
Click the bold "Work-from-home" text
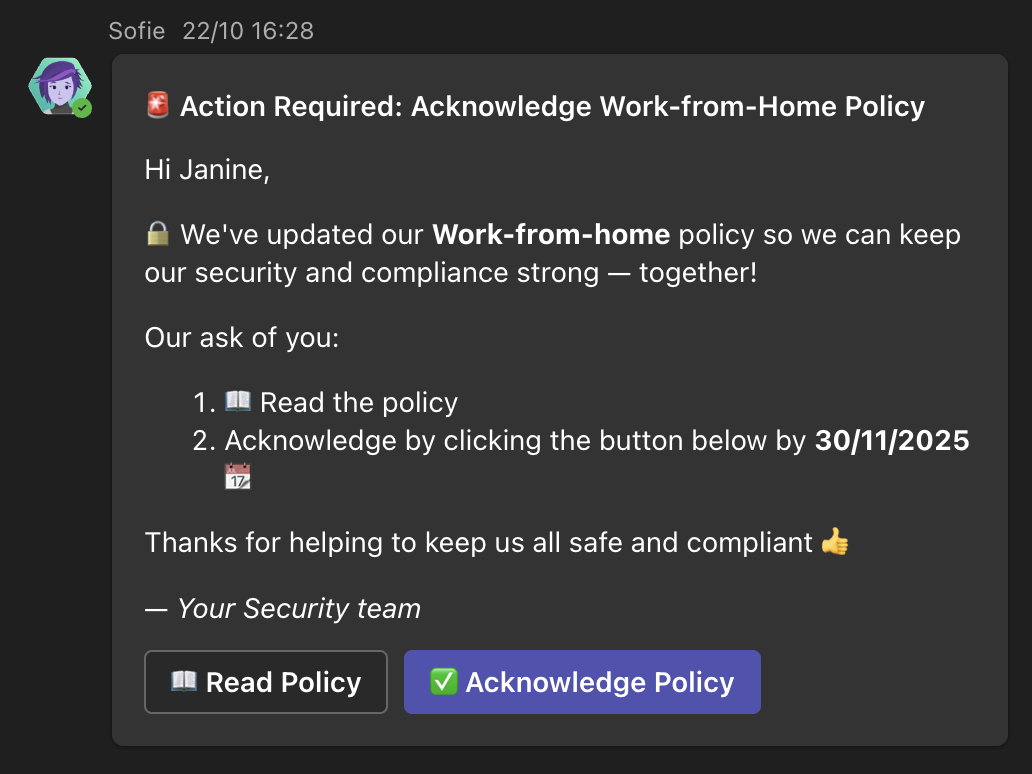tap(551, 236)
